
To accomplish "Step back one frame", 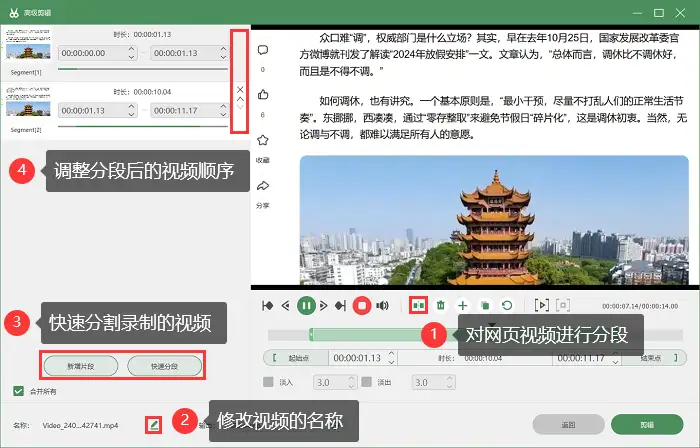I will (286, 306).
